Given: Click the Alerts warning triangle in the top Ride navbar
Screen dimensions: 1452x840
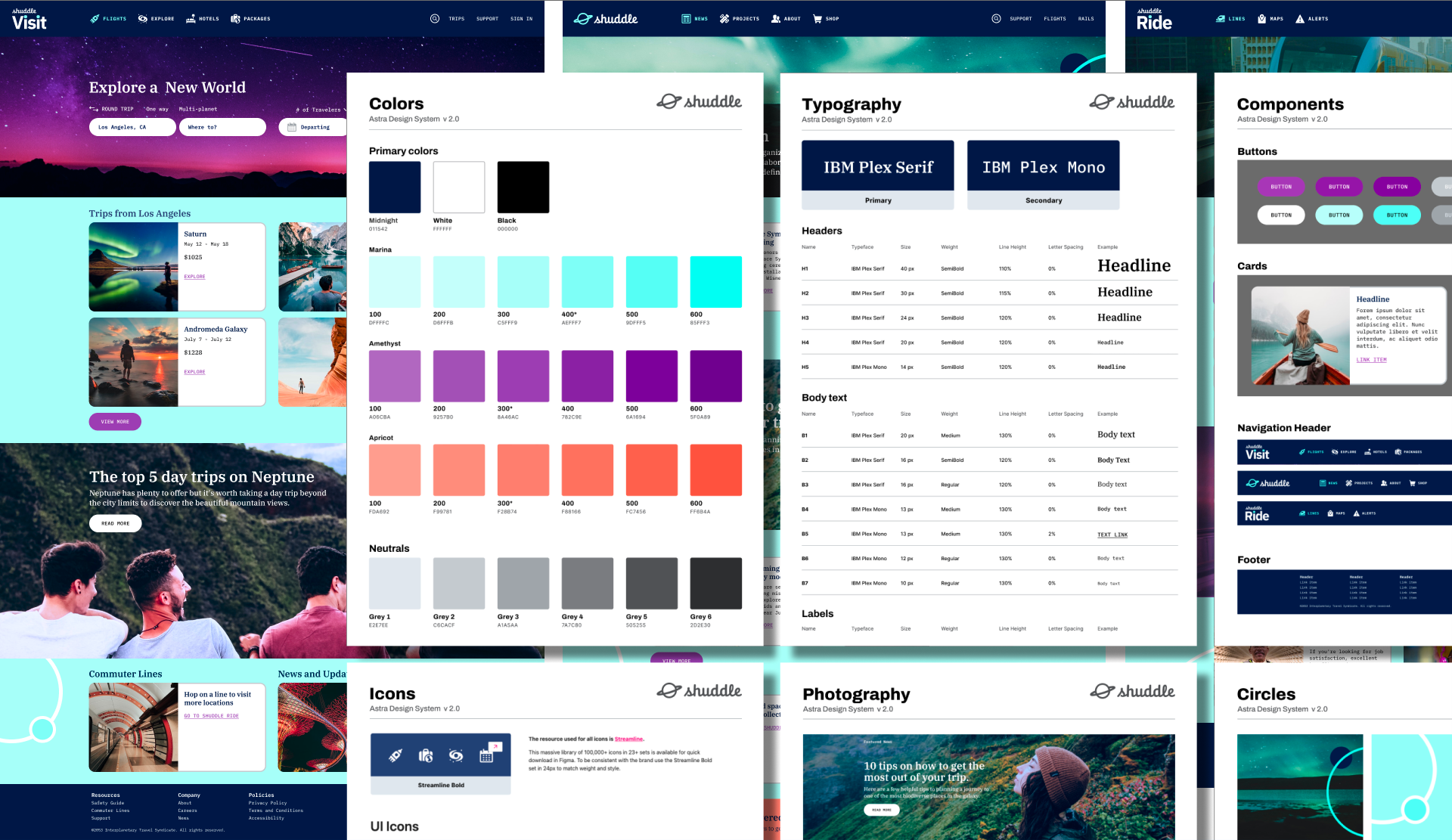Looking at the screenshot, I should click(x=1300, y=19).
